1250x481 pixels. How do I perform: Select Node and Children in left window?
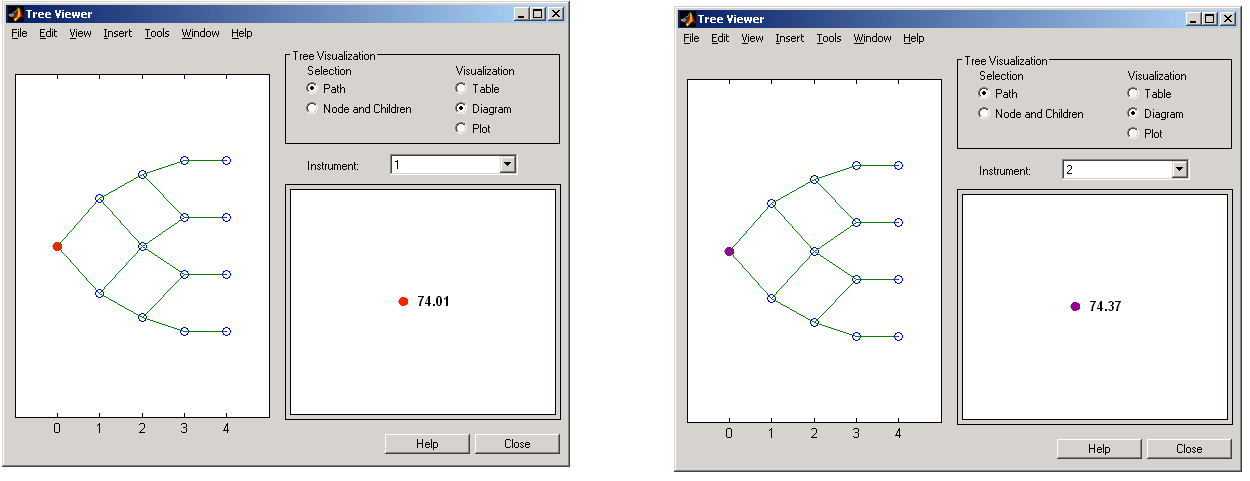(x=313, y=109)
